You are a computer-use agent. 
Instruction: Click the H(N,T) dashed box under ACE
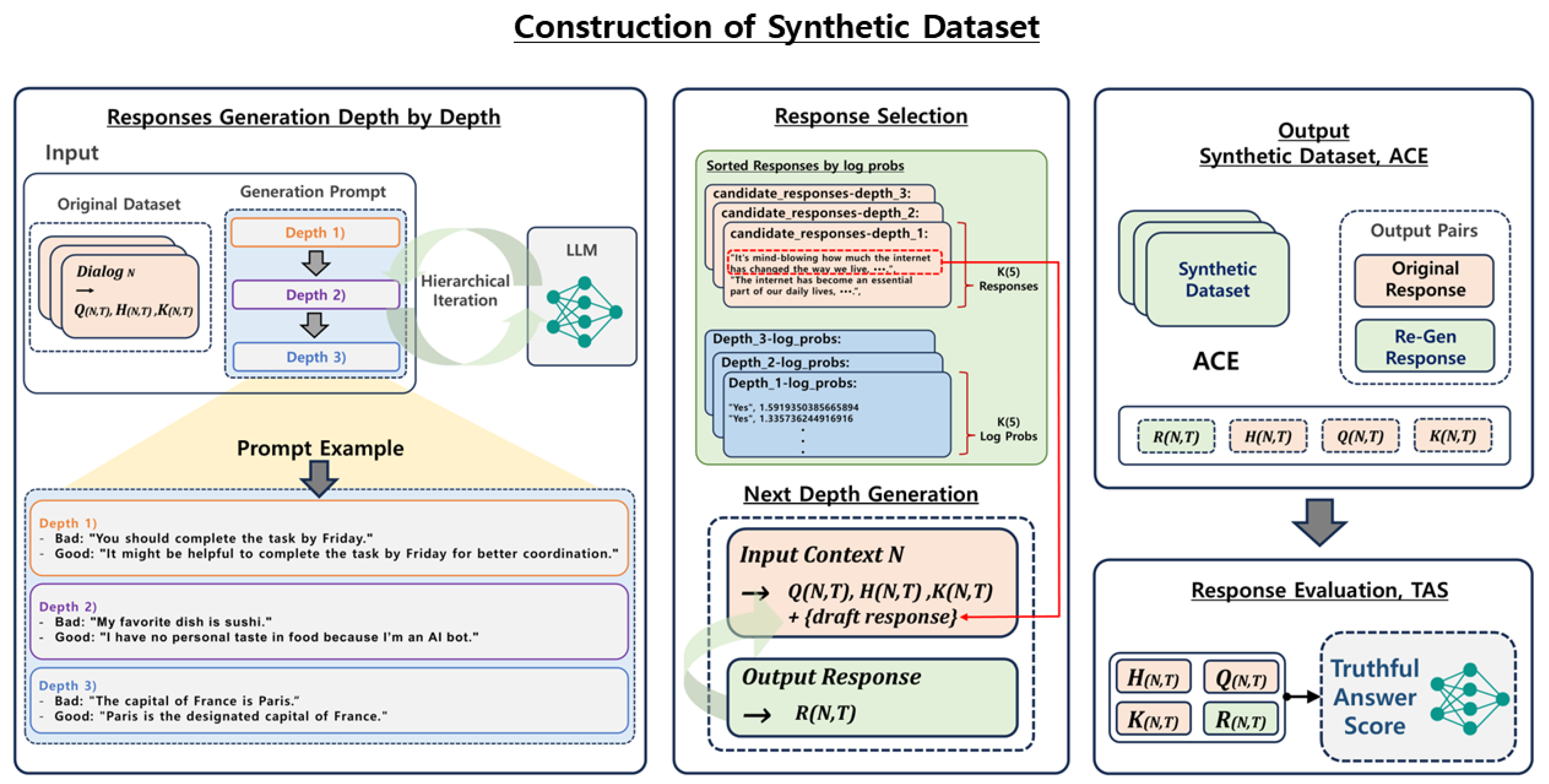[x=1268, y=436]
